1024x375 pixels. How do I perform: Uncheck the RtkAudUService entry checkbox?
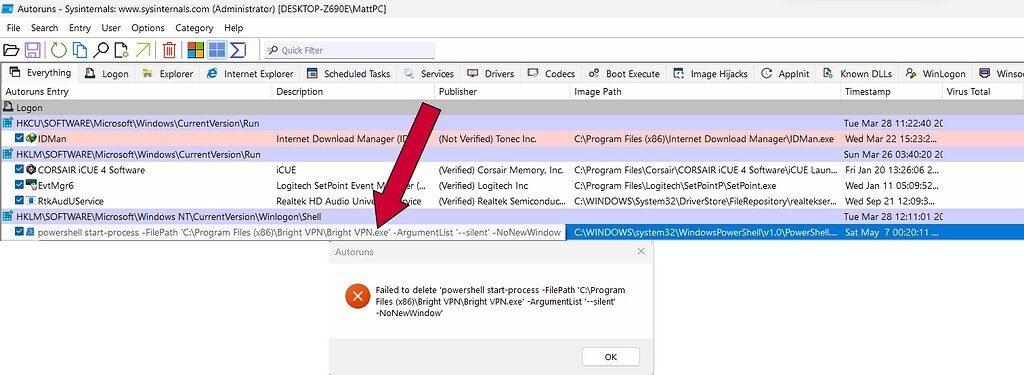(x=19, y=201)
